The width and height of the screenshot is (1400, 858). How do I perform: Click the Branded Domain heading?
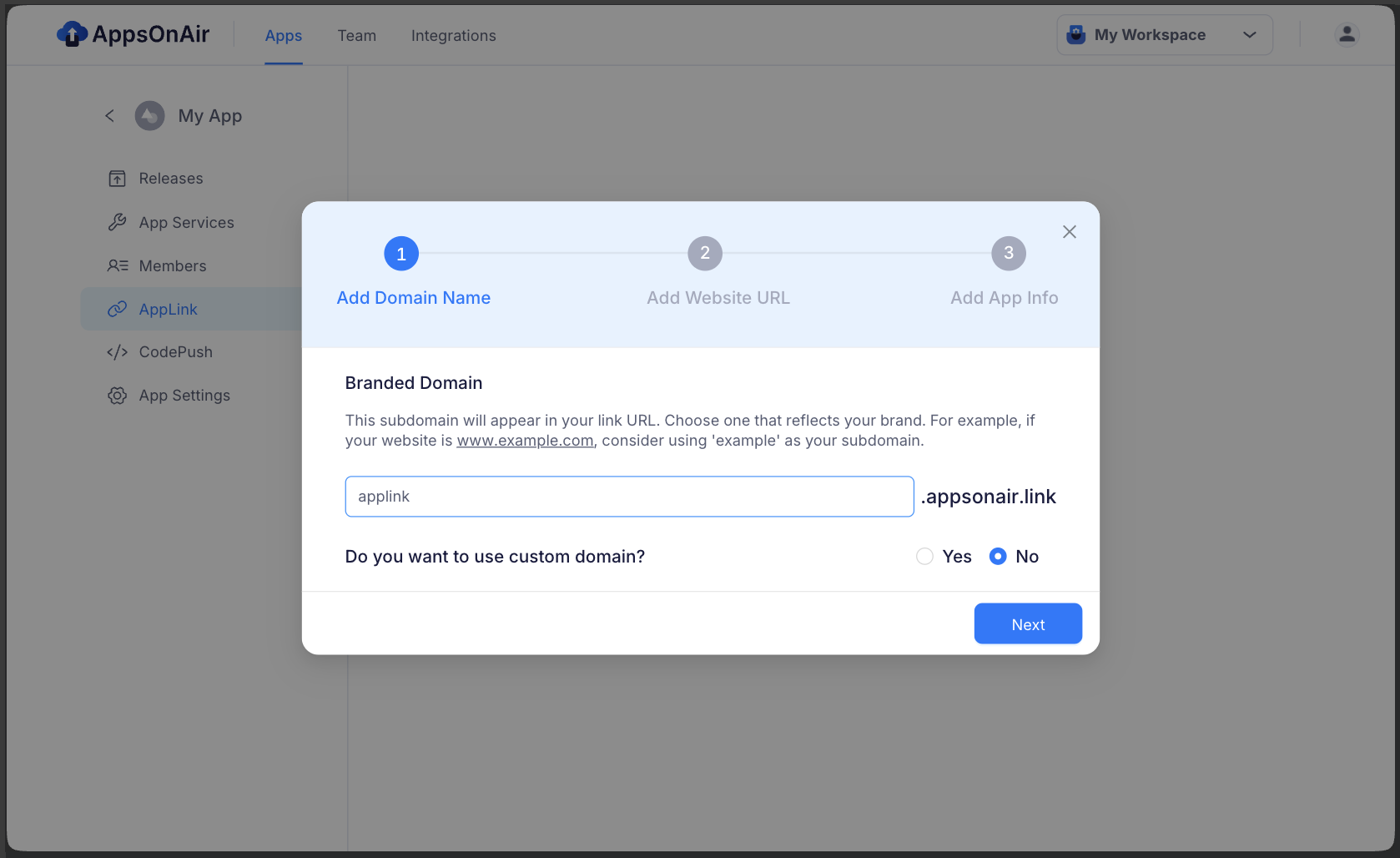[414, 383]
